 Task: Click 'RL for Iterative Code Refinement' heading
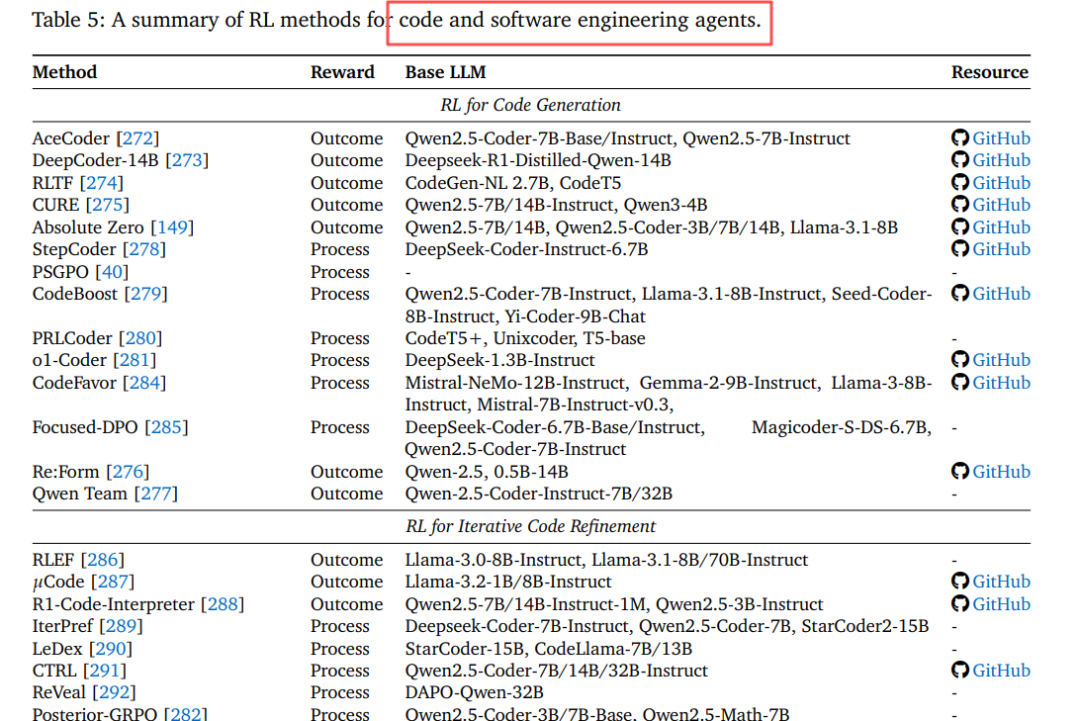530,527
